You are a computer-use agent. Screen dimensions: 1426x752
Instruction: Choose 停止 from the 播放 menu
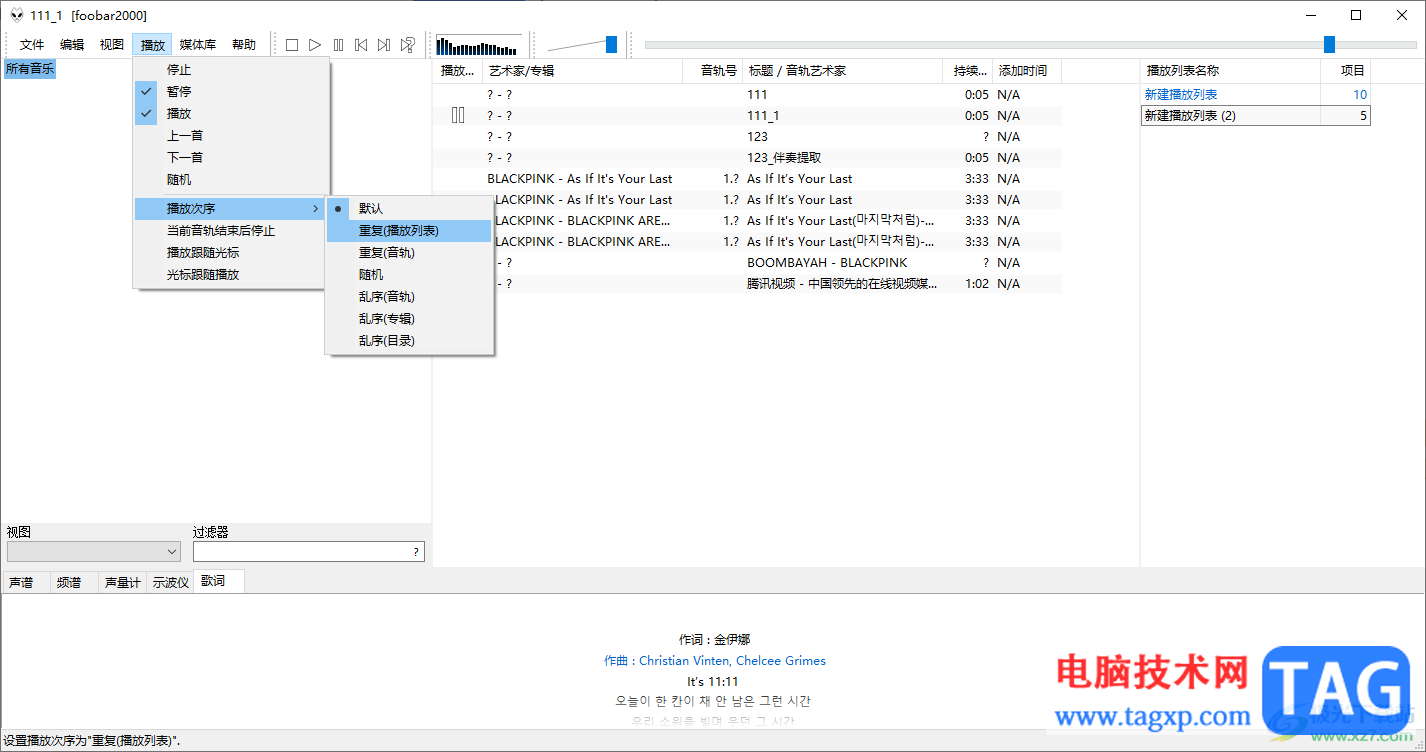tap(231, 69)
